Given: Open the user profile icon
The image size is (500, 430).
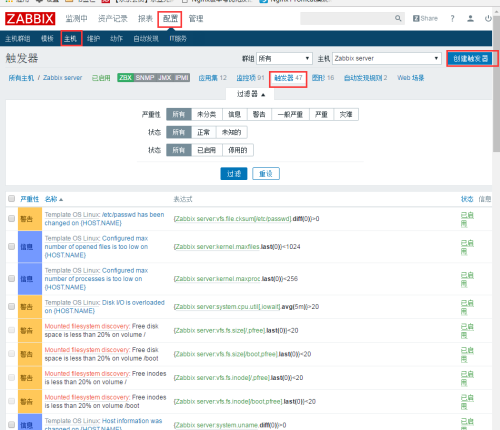Looking at the screenshot, I should [470, 18].
